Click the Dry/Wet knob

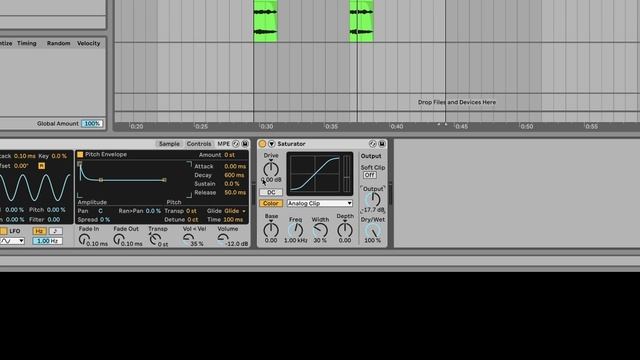[373, 231]
